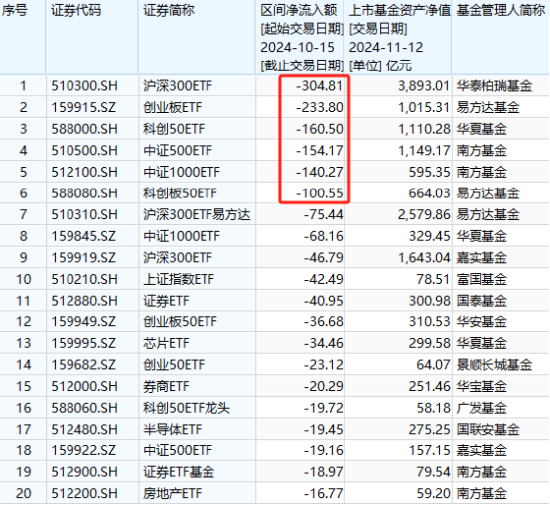This screenshot has width=550, height=505.
Task: Click net inflow value -140.27
Action: tap(319, 172)
